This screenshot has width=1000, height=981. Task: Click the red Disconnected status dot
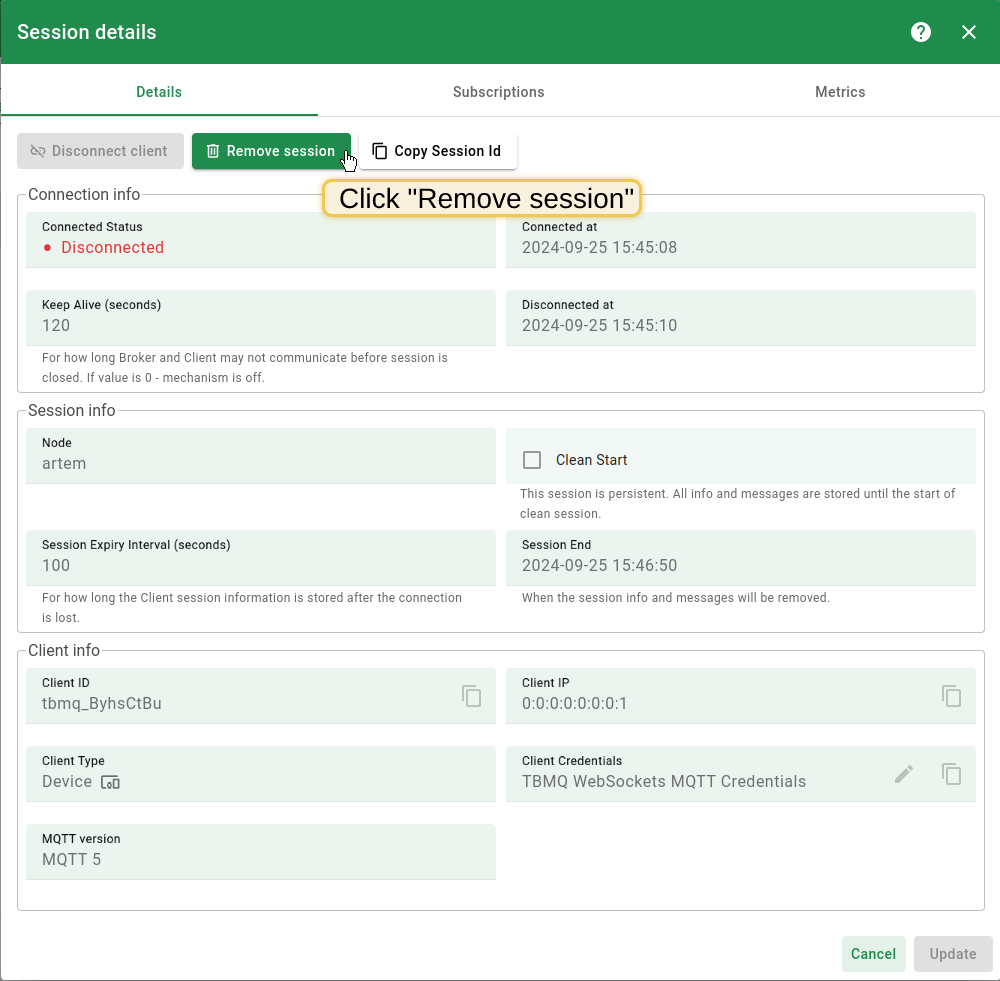coord(47,248)
